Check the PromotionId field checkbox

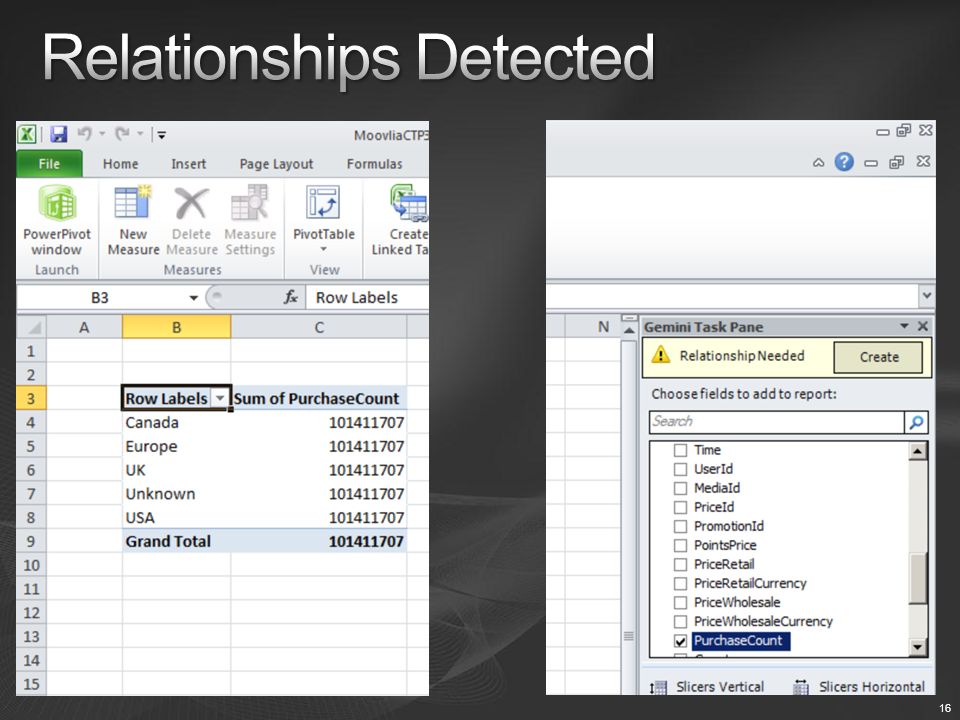[x=680, y=527]
